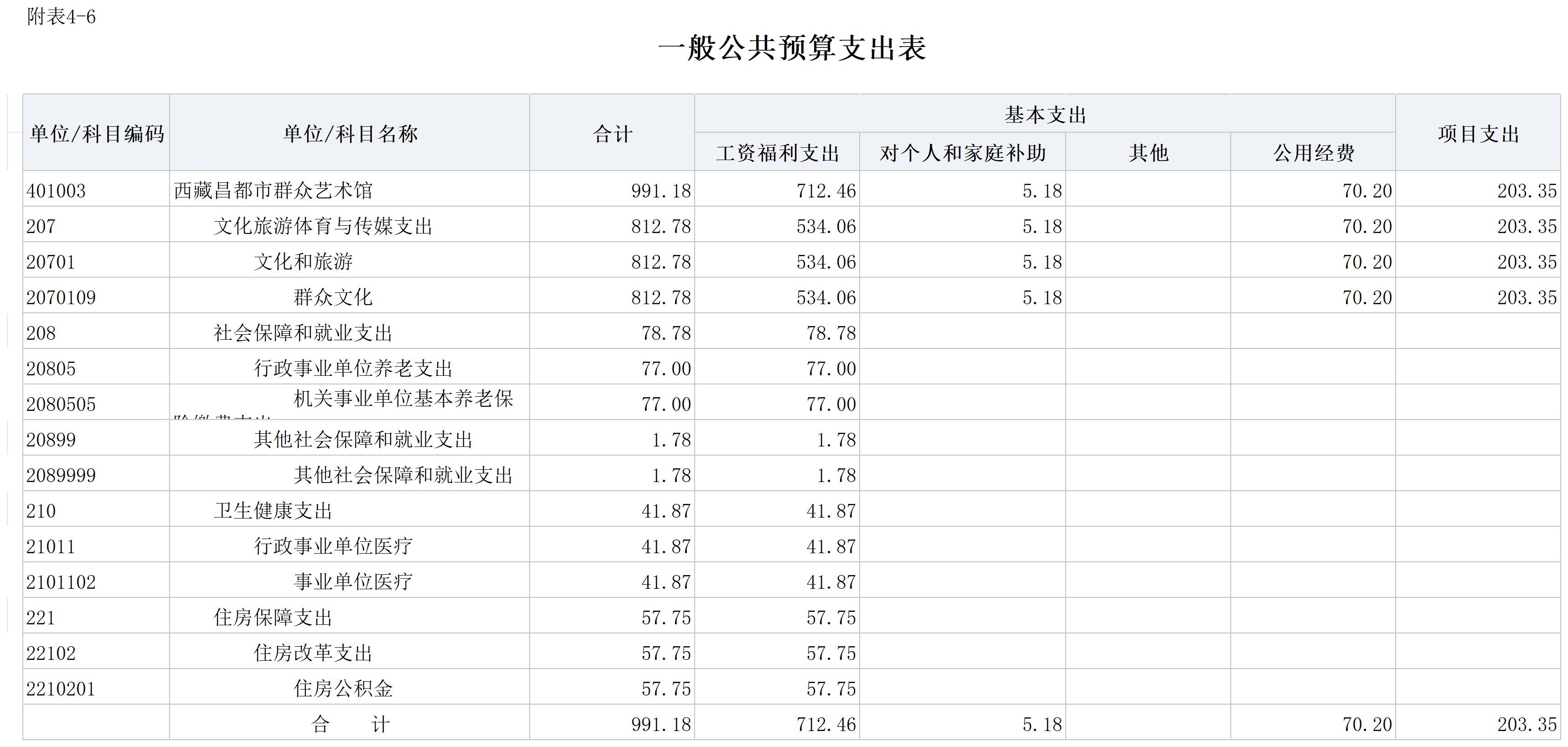This screenshot has height=747, width=1568.
Task: Select the 社会保障和就业支出 cell
Action: point(303,332)
